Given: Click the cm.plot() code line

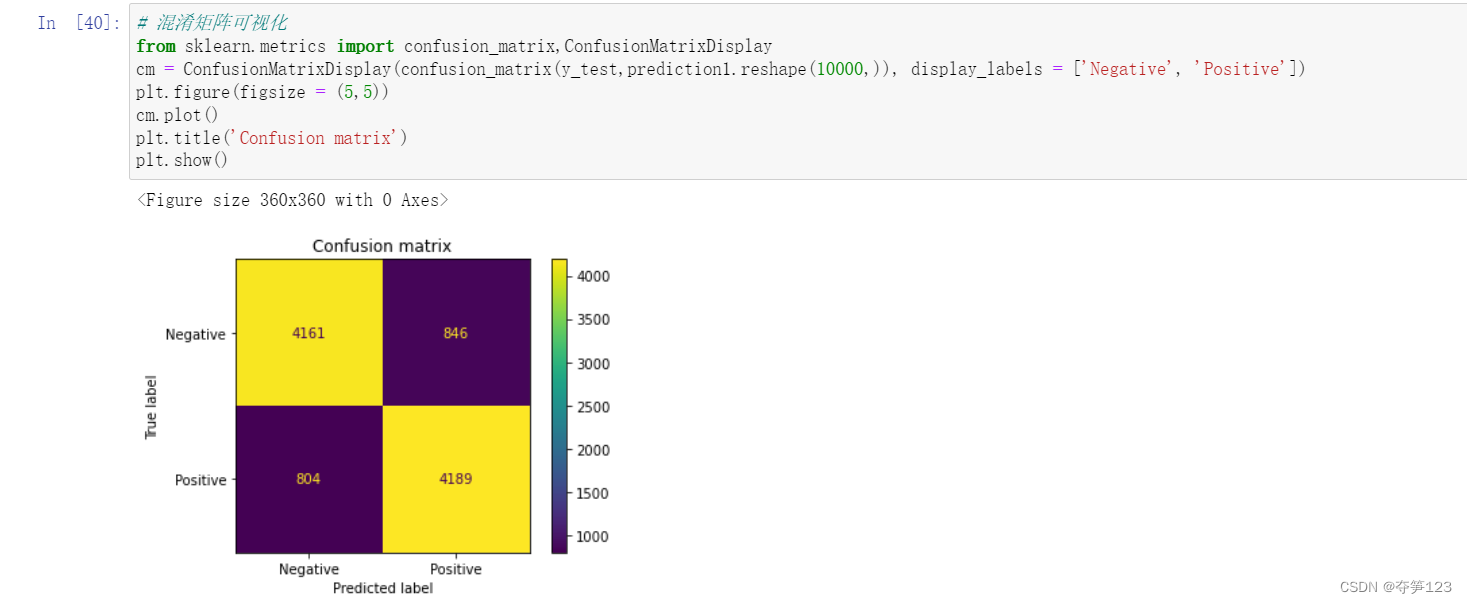Looking at the screenshot, I should click(177, 115).
